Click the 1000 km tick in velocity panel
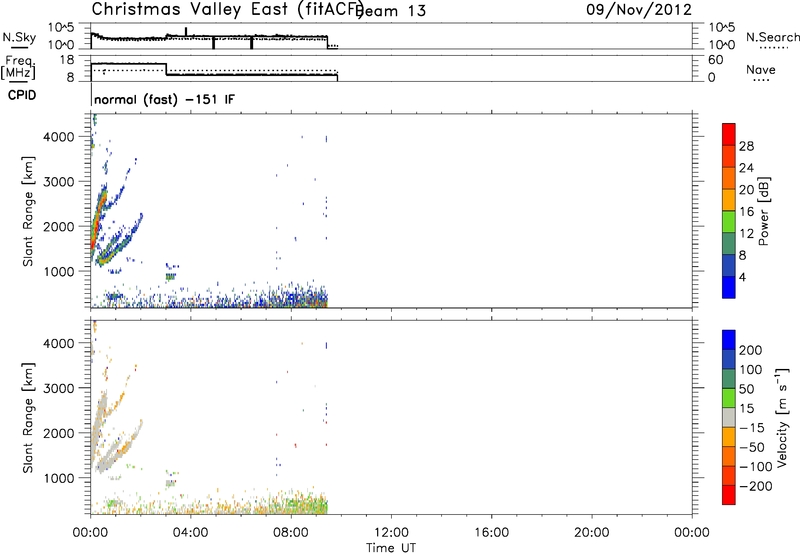 coord(58,478)
